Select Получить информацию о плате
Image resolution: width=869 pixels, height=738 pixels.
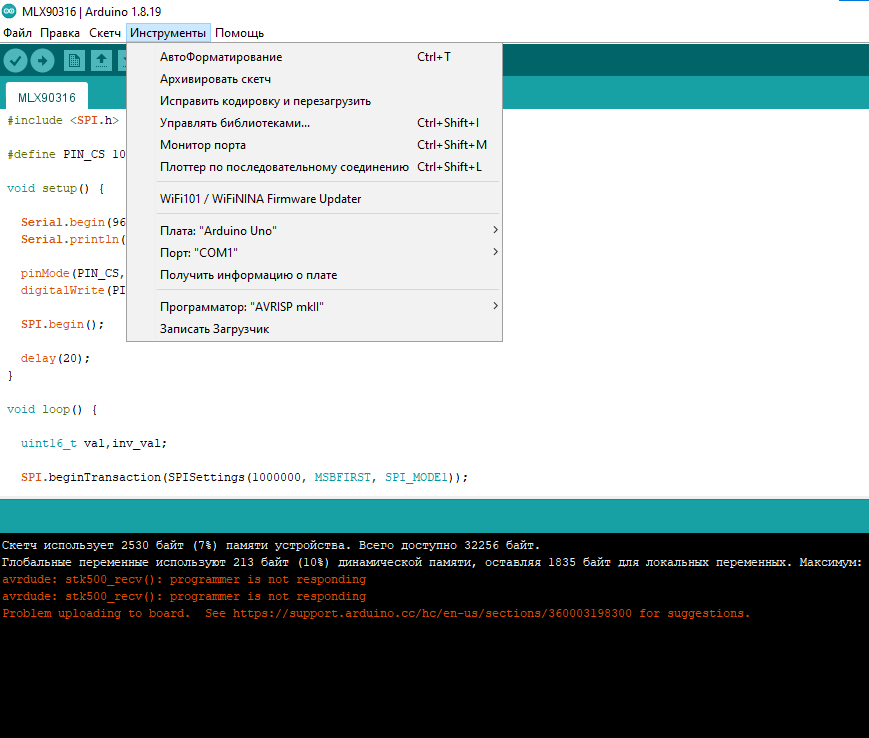click(314, 275)
